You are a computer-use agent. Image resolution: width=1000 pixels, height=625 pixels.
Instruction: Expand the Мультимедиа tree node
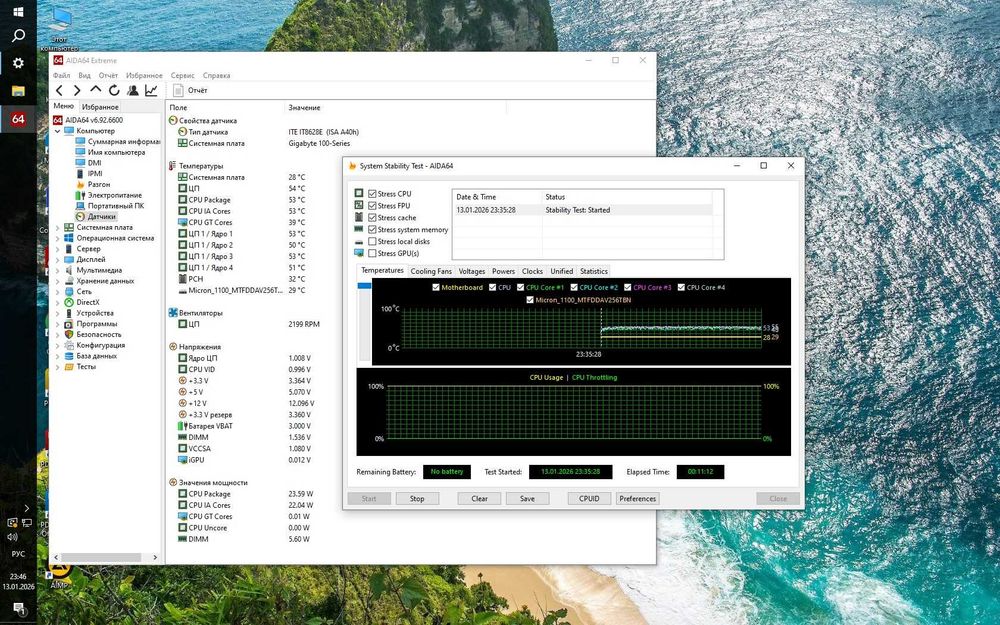coord(57,270)
